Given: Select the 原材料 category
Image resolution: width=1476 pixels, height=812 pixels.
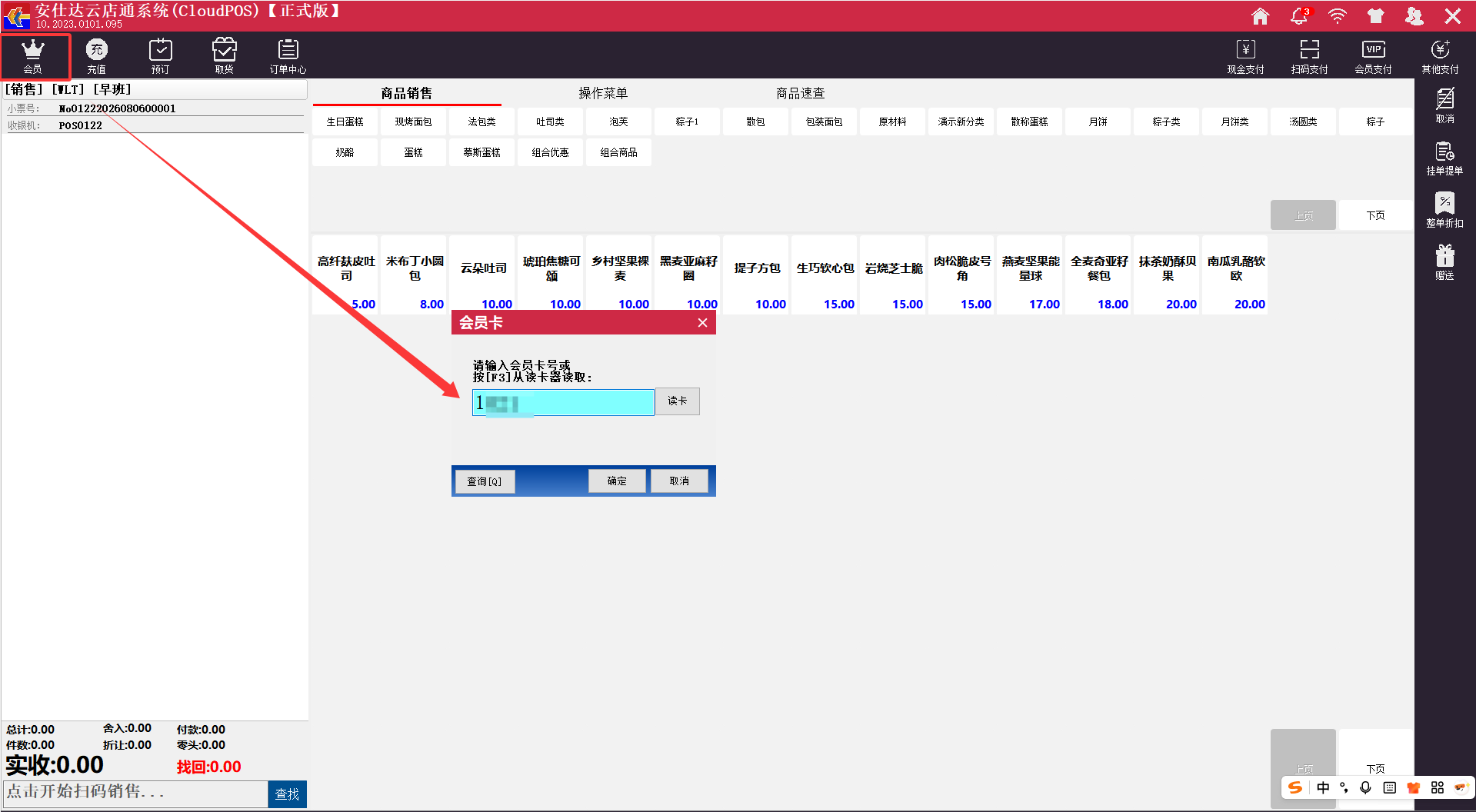Looking at the screenshot, I should [x=892, y=121].
